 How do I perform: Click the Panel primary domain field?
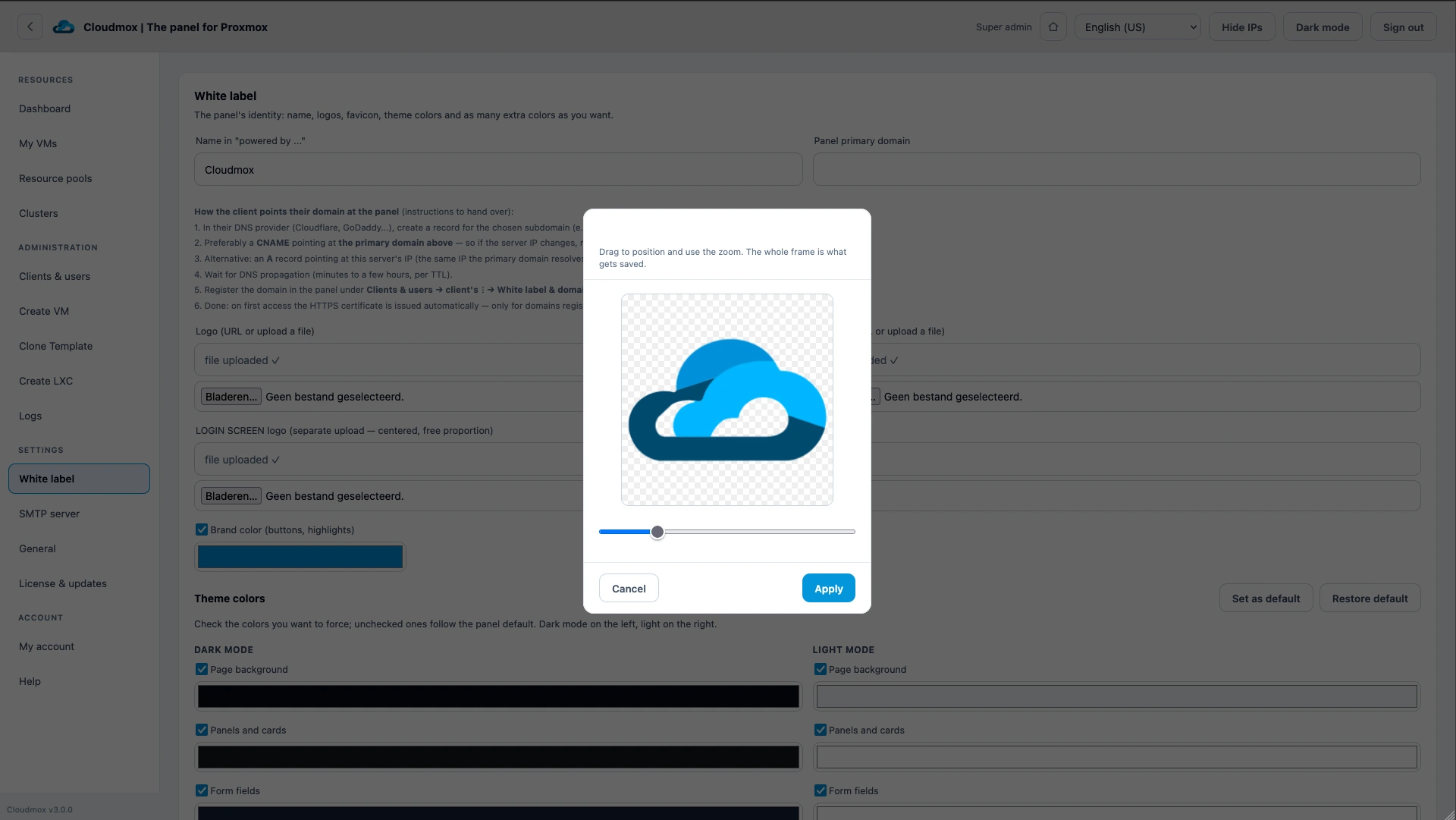[1116, 169]
